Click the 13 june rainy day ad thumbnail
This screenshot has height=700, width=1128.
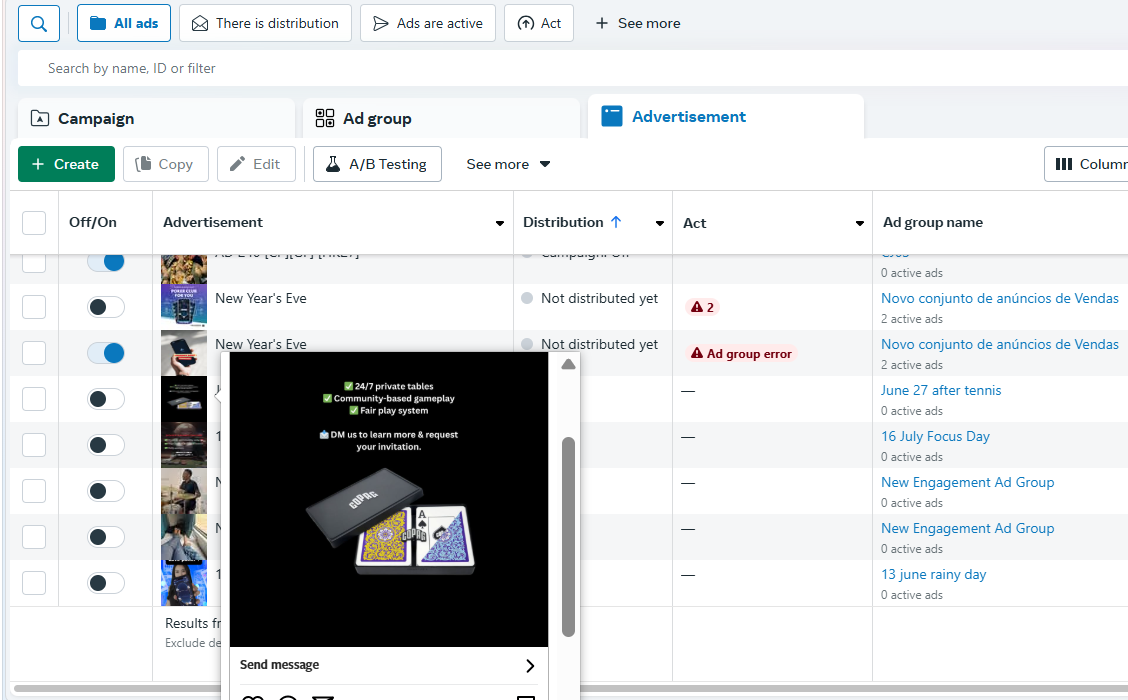coord(183,583)
